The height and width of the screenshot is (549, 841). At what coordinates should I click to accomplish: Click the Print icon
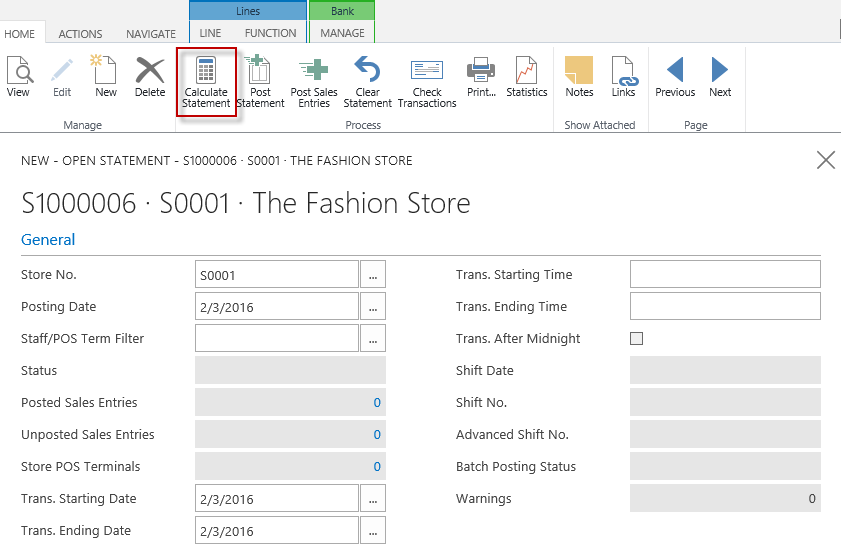[481, 78]
